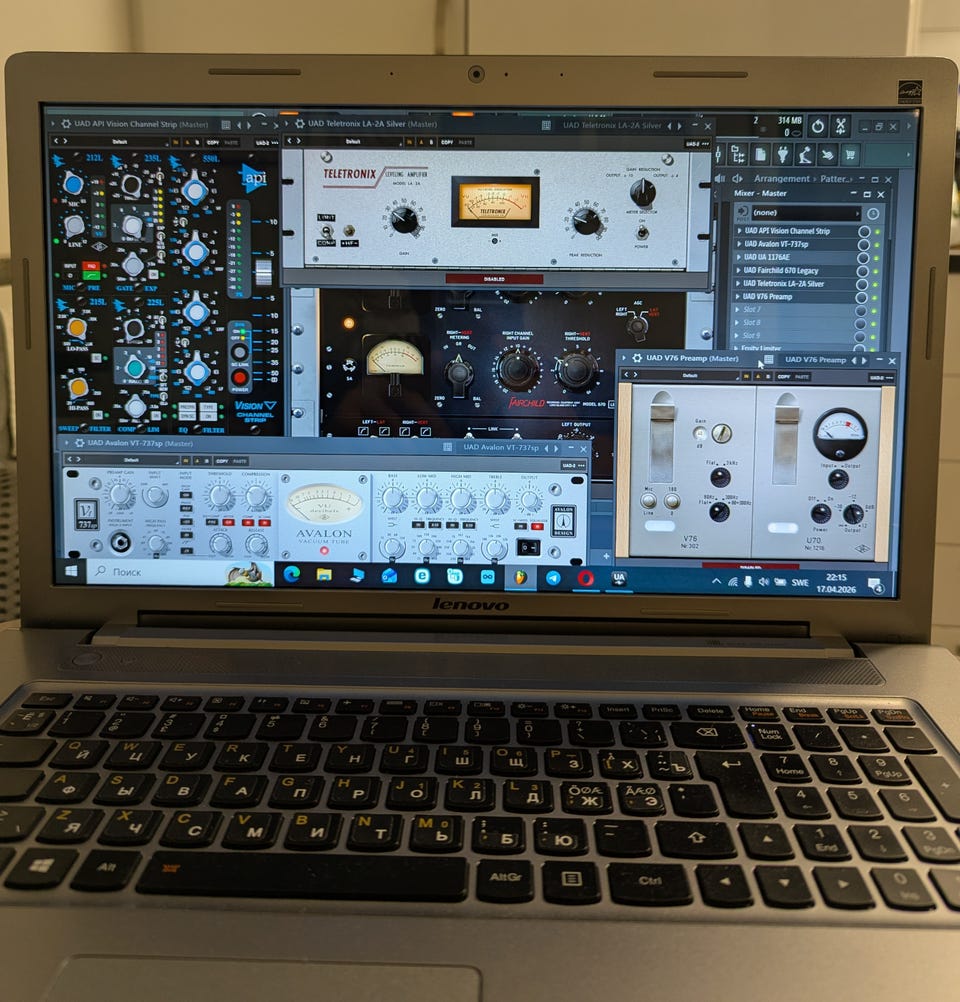960x1002 pixels.
Task: Toggle the Avalon VT-737sp black power rocker switch
Action: pos(527,548)
